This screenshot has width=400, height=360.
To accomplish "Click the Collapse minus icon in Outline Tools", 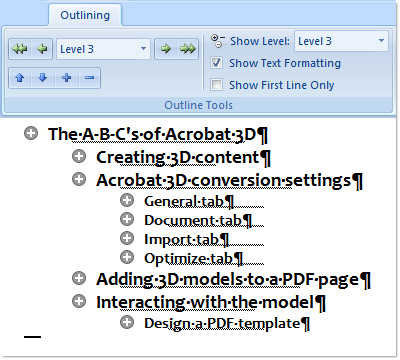I will tap(89, 78).
